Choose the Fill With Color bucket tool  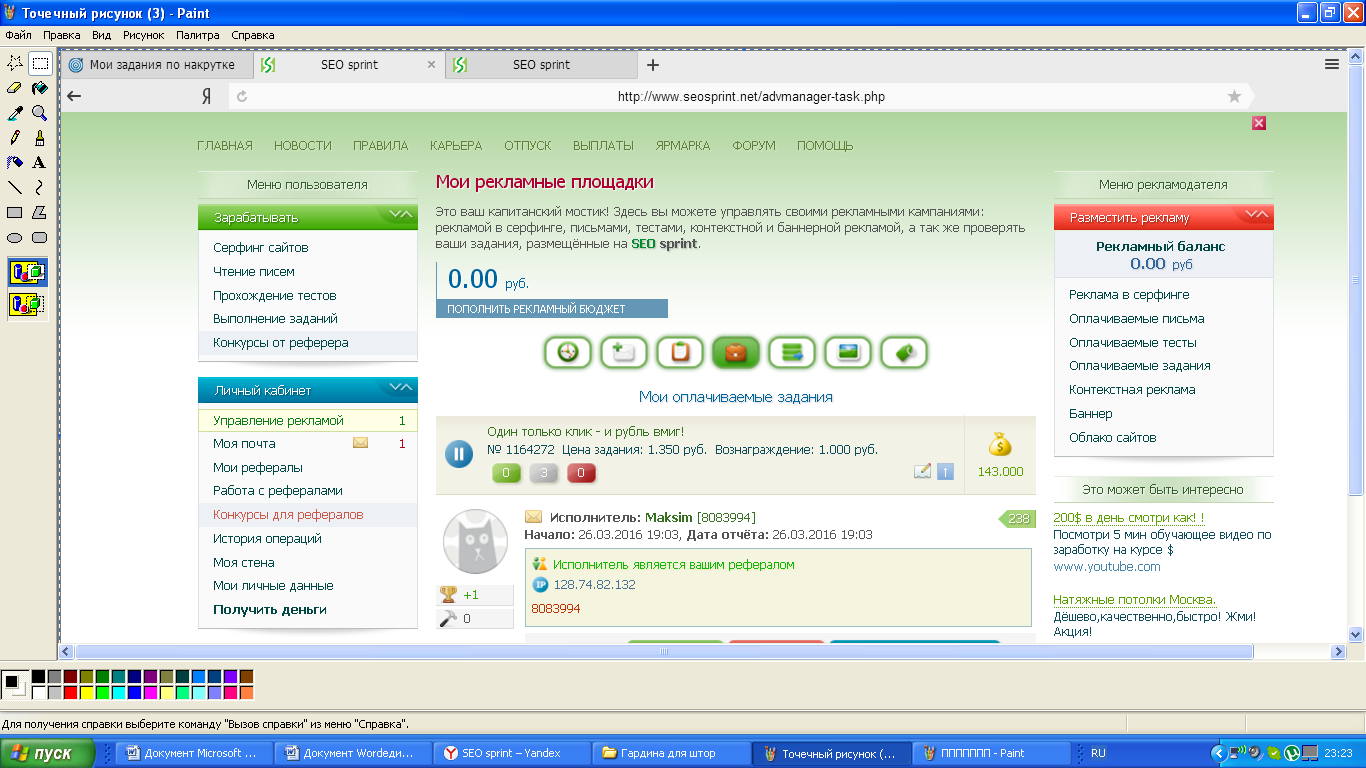point(40,88)
